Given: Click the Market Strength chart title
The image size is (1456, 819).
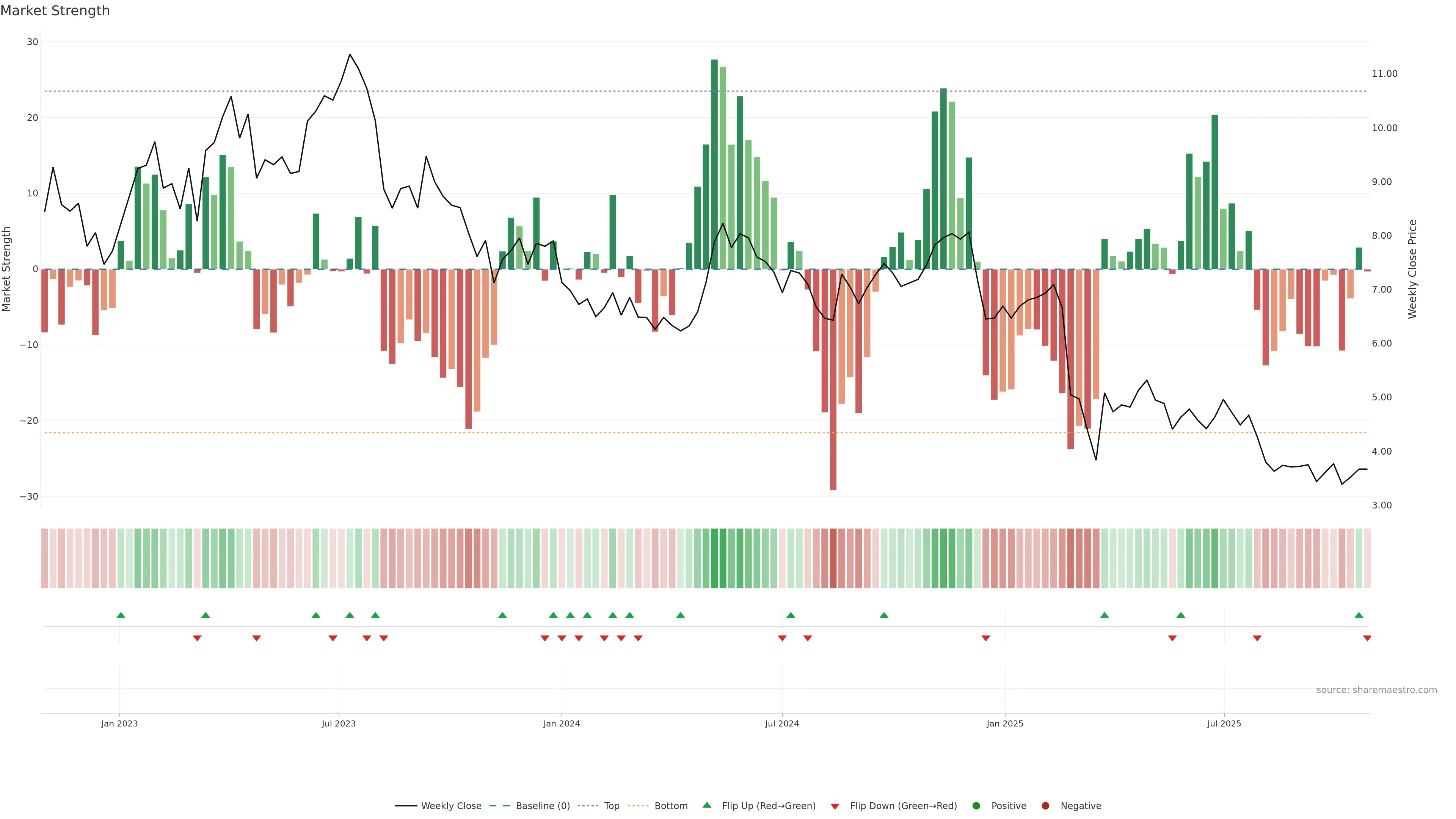Looking at the screenshot, I should (55, 11).
